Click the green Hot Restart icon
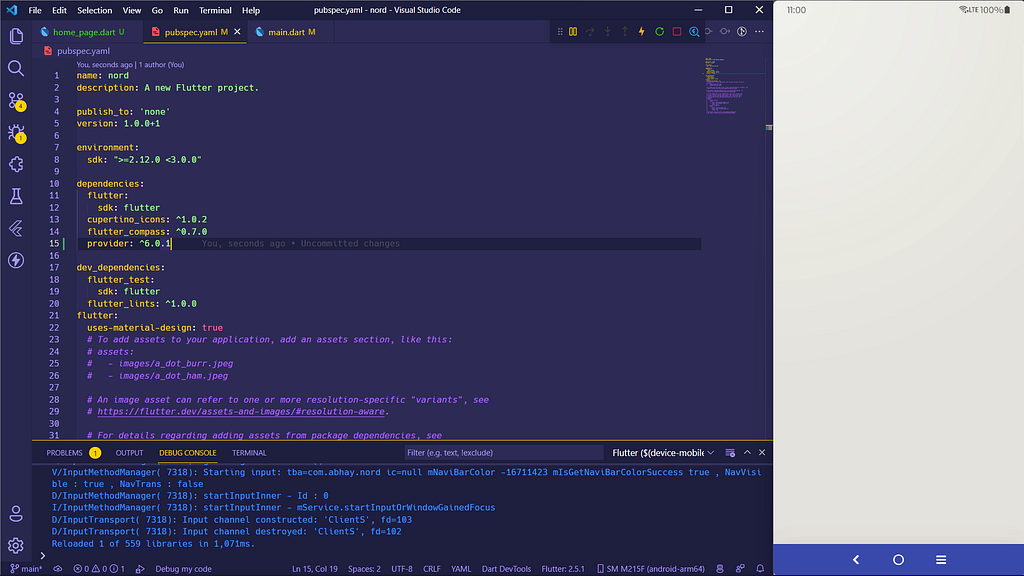 pos(660,31)
